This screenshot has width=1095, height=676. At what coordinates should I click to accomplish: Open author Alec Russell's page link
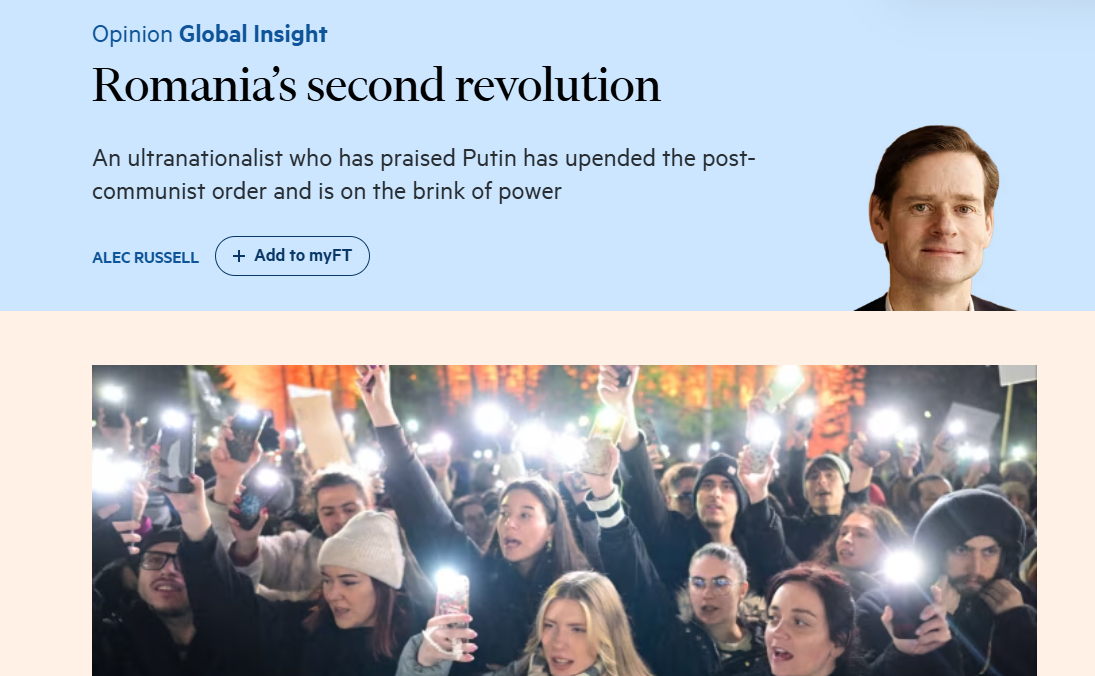(145, 257)
